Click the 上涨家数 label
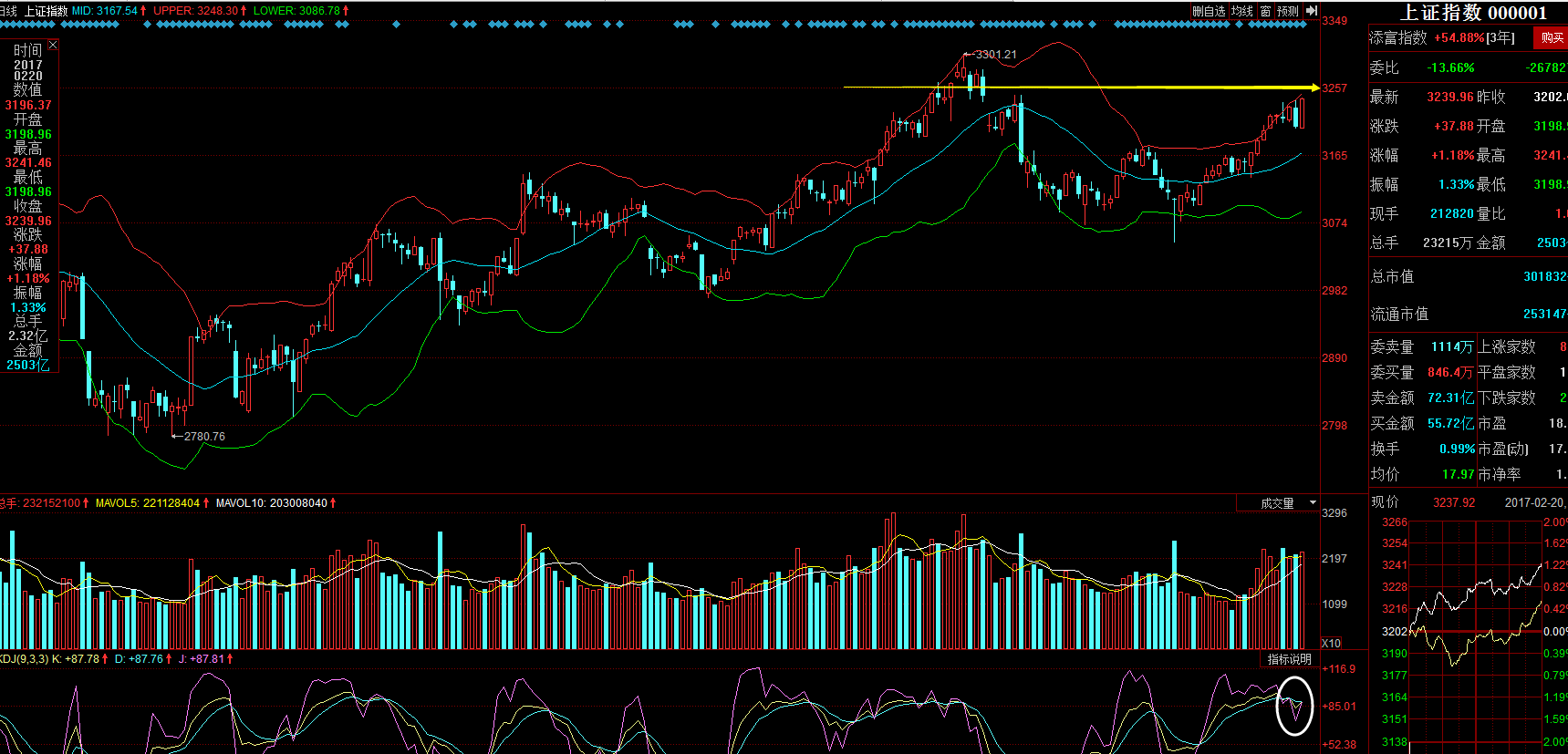Image resolution: width=1568 pixels, height=754 pixels. tap(1507, 346)
